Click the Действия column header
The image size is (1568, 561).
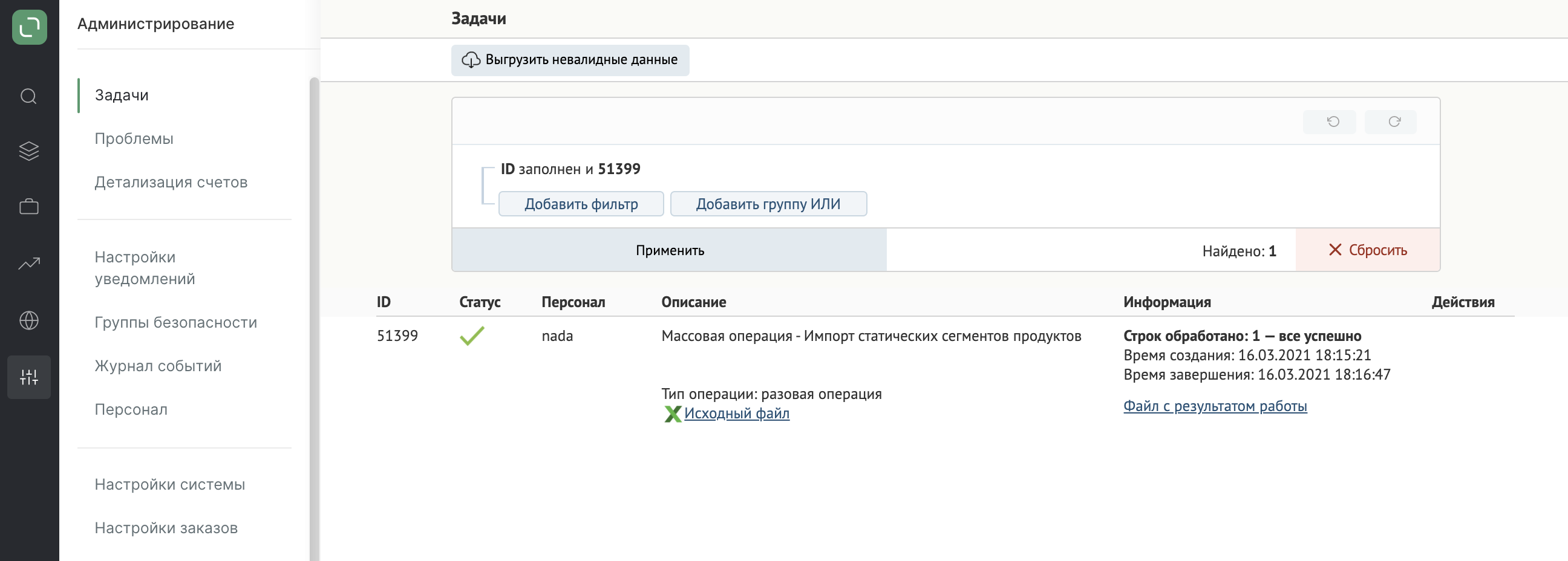1463,302
